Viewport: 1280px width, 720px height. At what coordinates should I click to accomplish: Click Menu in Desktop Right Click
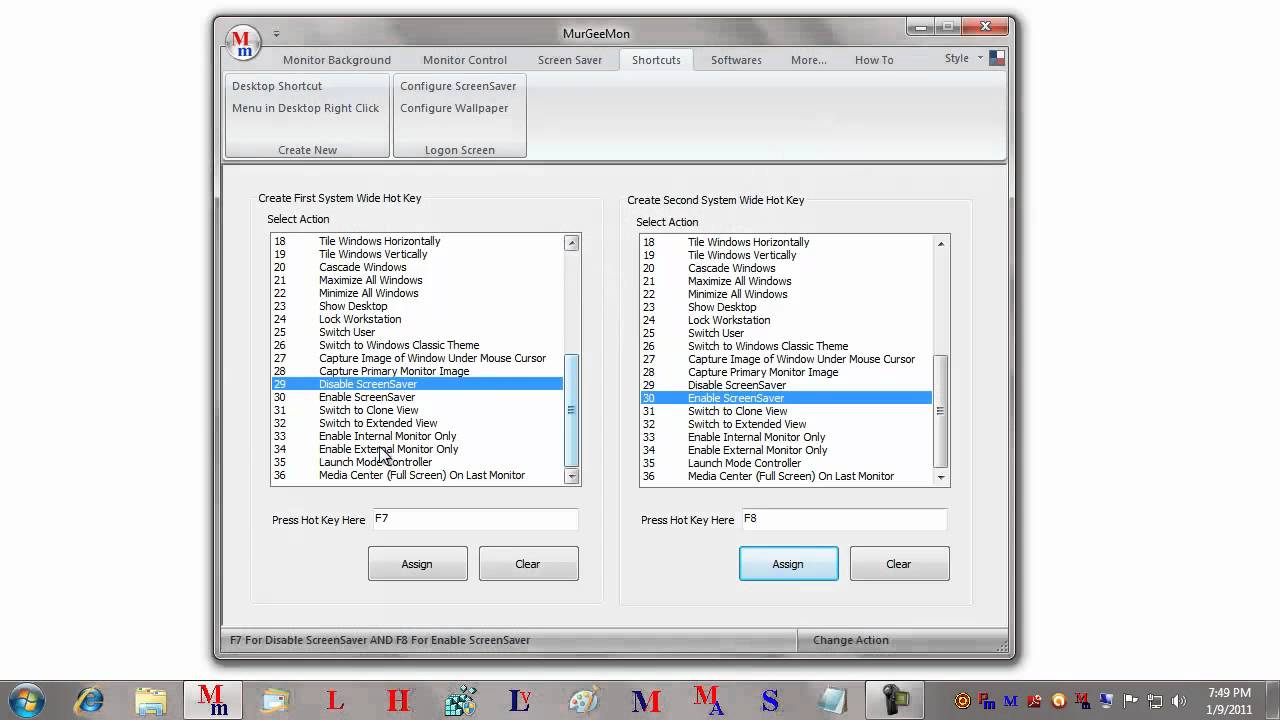point(305,108)
